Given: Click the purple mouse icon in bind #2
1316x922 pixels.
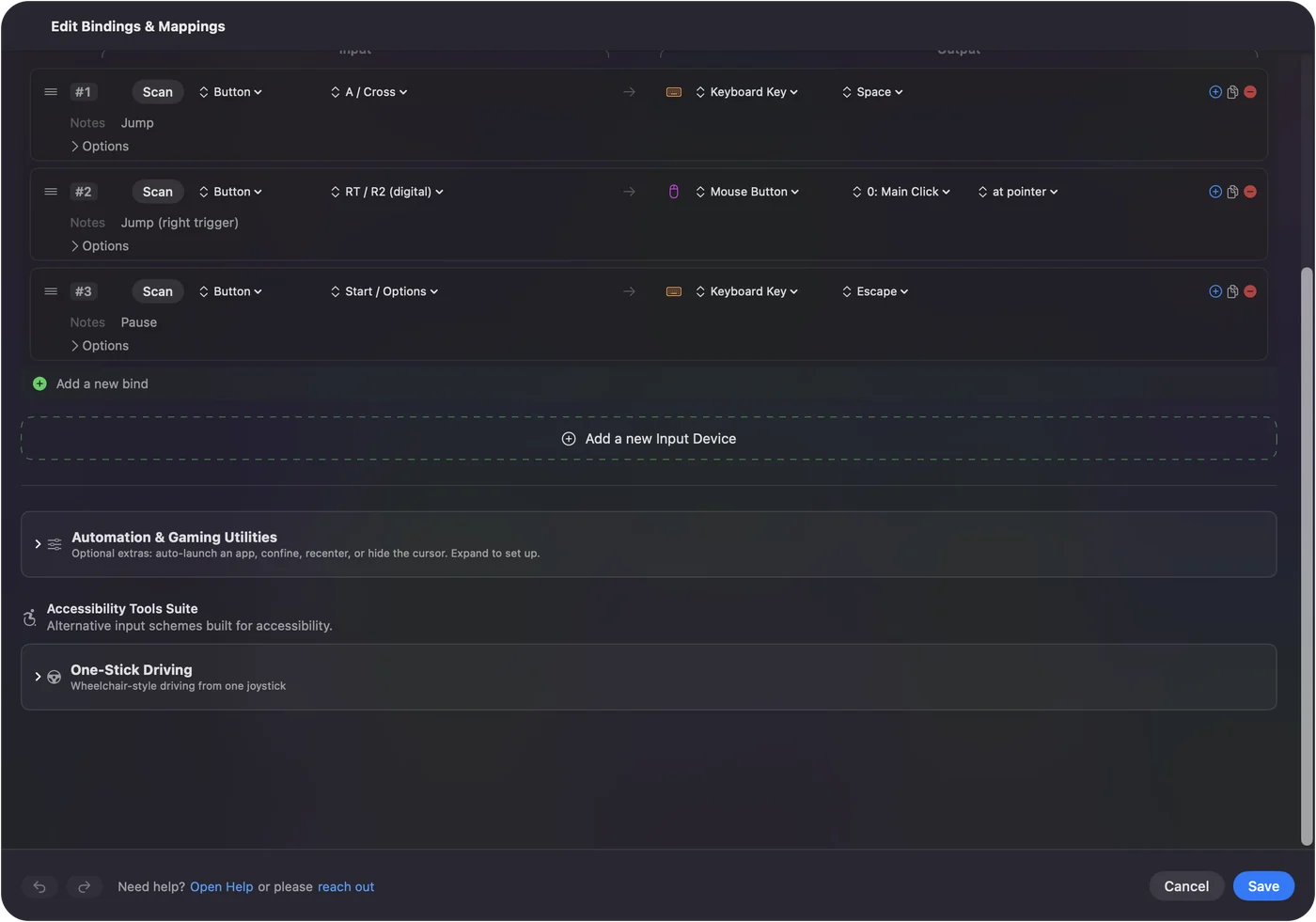Looking at the screenshot, I should coord(673,192).
